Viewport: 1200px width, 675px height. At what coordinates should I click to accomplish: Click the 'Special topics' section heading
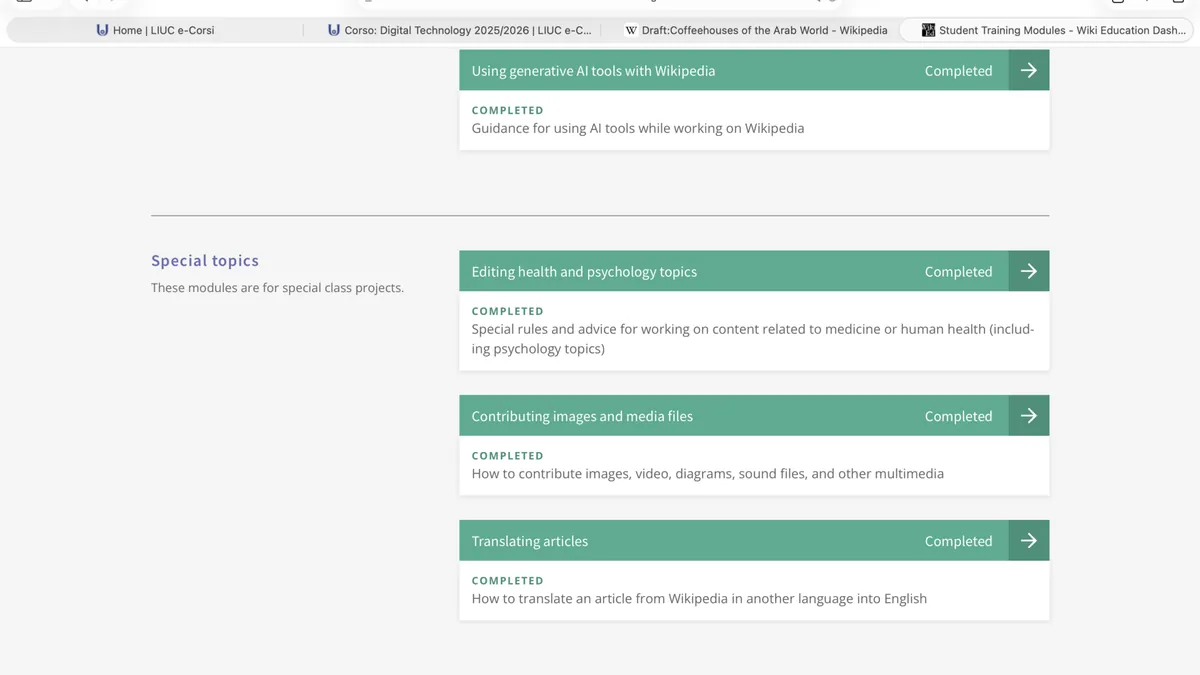pyautogui.click(x=205, y=261)
